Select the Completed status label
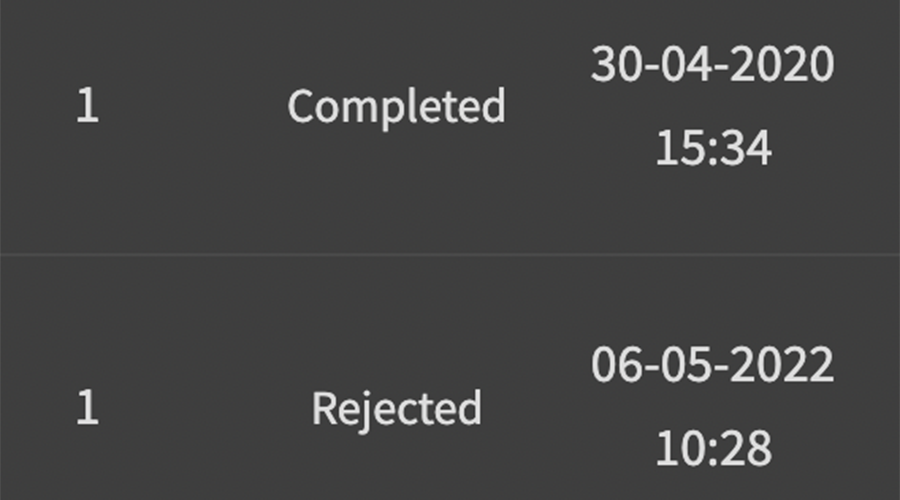Screen dimensions: 900x500 [396, 107]
